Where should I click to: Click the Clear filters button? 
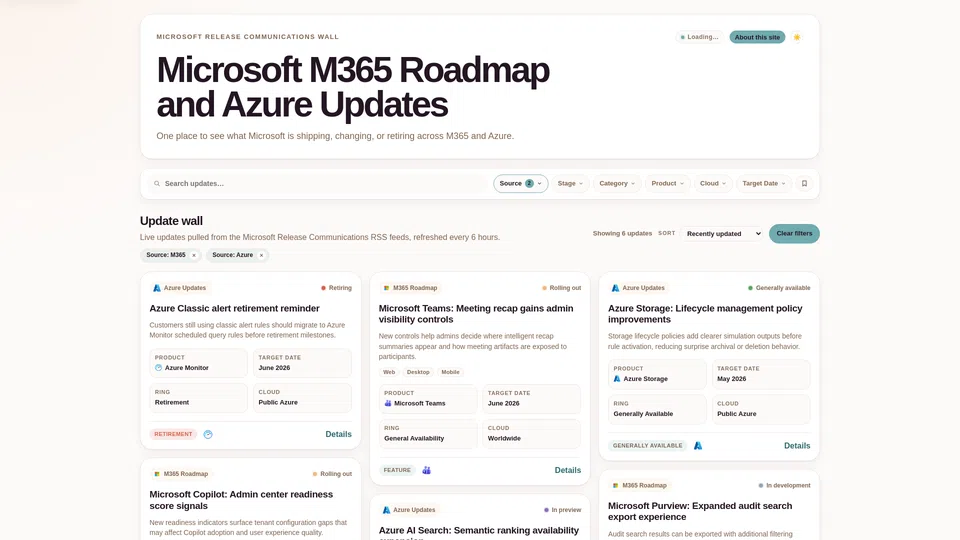point(794,233)
